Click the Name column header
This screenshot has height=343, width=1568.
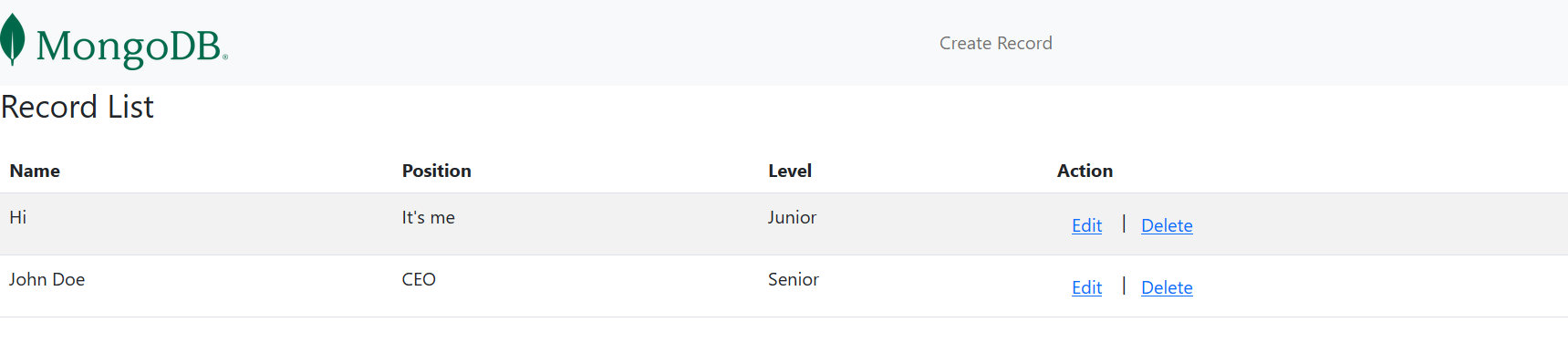tap(35, 171)
